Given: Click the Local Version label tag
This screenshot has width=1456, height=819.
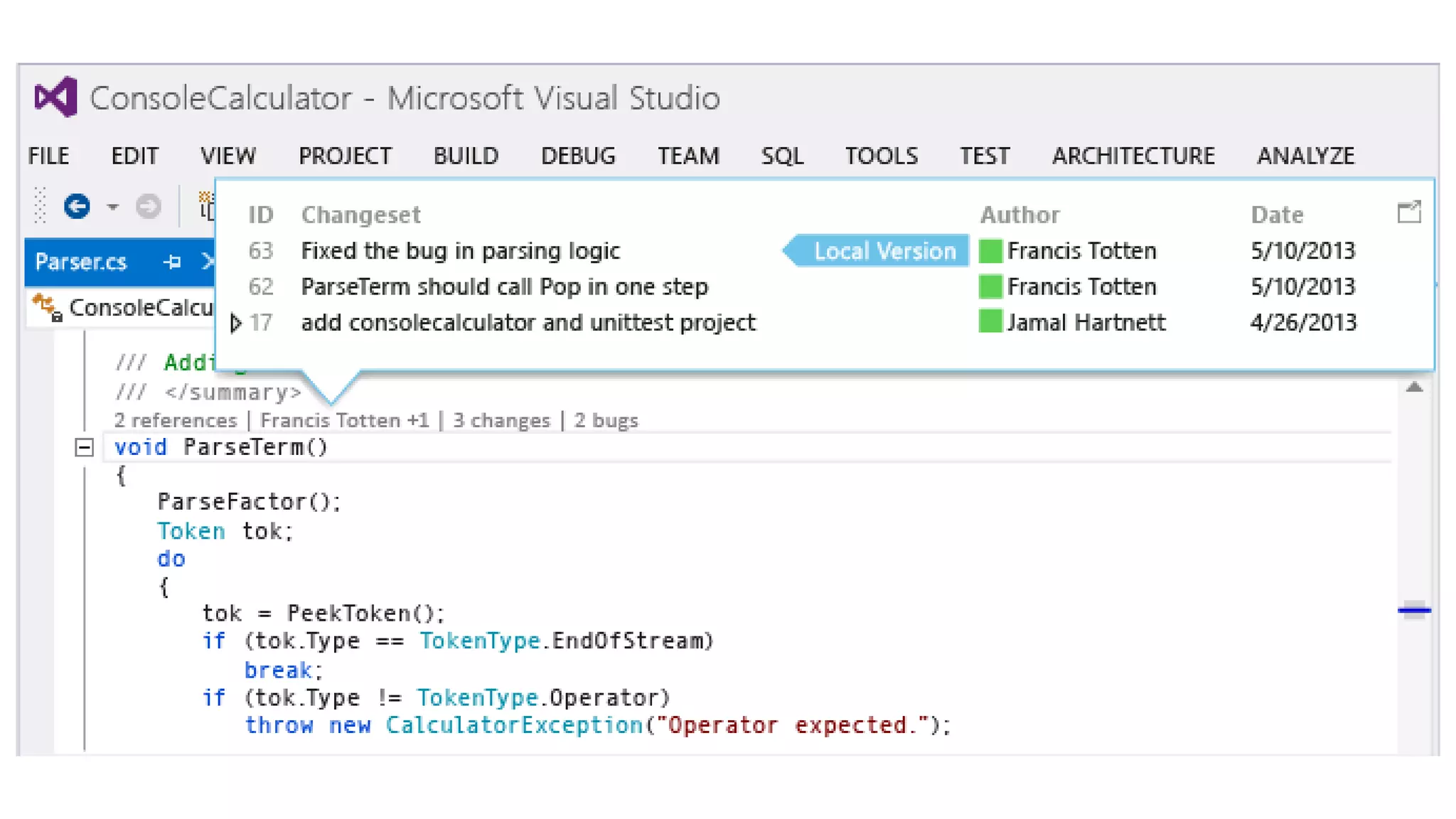Looking at the screenshot, I should coord(884,251).
